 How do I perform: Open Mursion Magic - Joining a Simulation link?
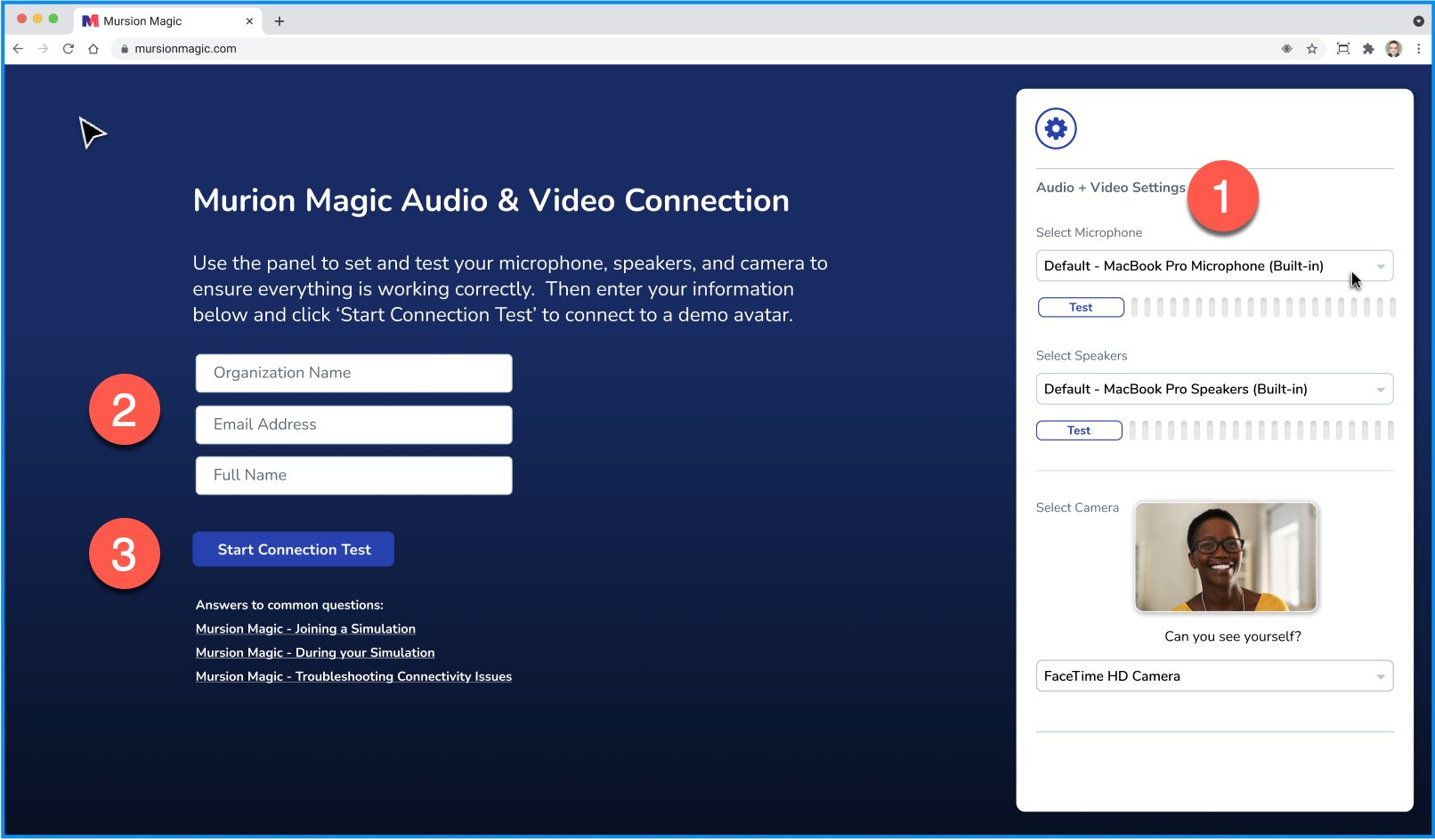tap(305, 628)
